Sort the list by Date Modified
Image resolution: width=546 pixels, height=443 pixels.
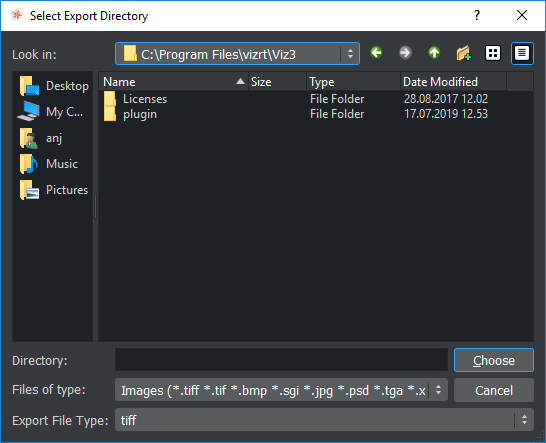coord(453,81)
